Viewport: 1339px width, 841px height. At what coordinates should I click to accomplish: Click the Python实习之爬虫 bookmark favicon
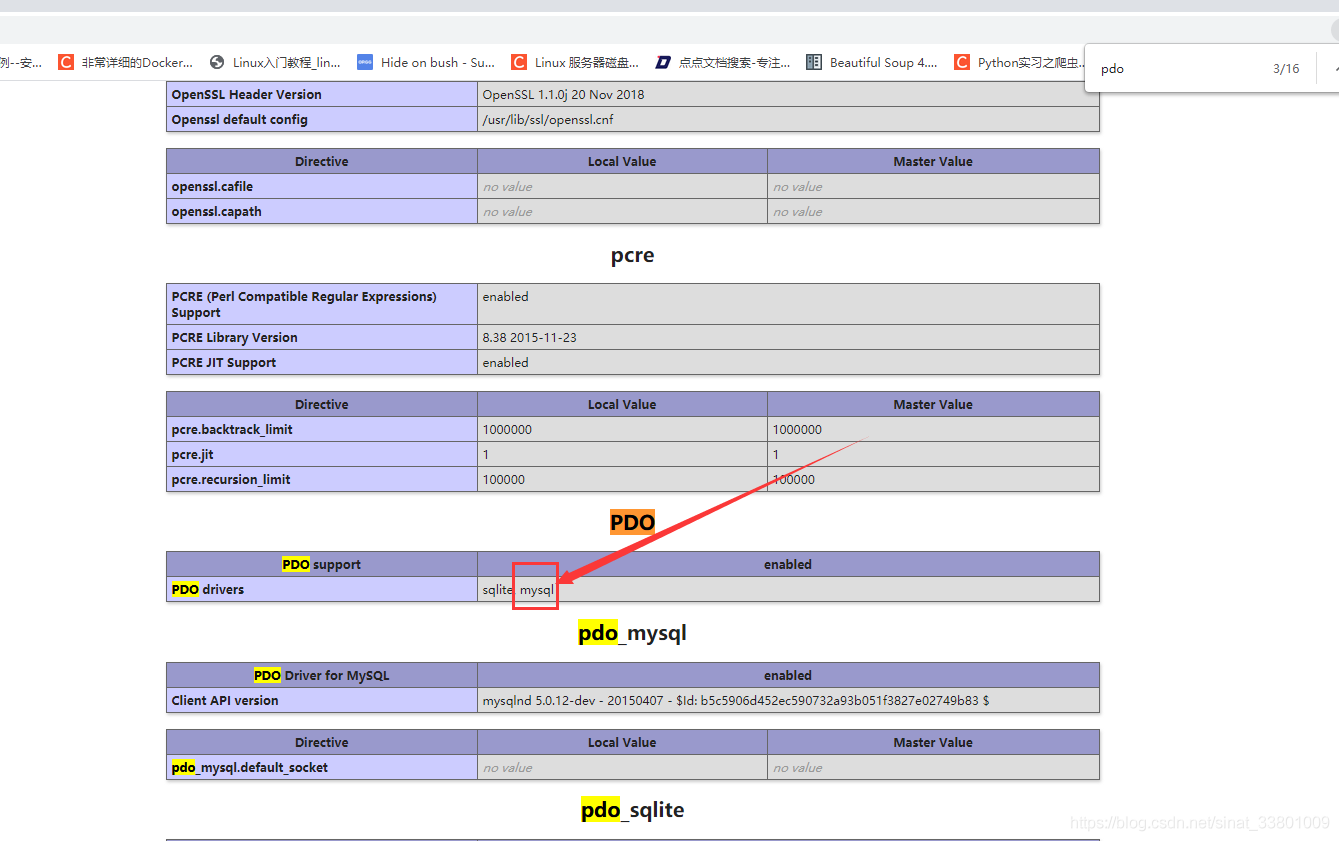(x=962, y=62)
